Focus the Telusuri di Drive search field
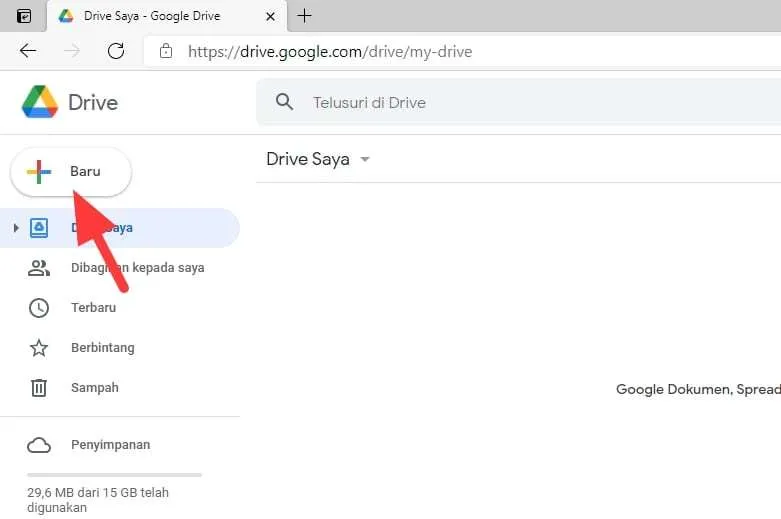The height and width of the screenshot is (519, 781). [x=519, y=102]
